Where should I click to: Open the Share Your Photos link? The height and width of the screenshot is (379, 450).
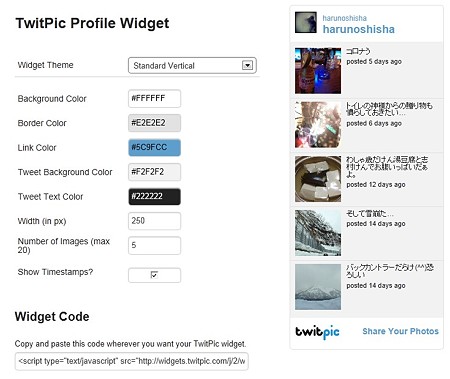pyautogui.click(x=400, y=331)
